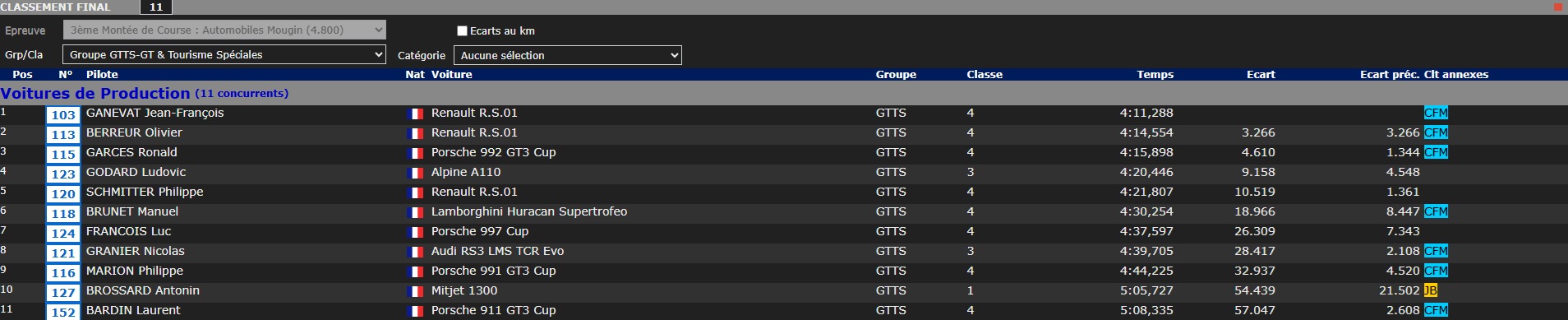Click the Lamborghini Huracan Supertrofeo car name
This screenshot has width=1568, height=320.
pyautogui.click(x=529, y=211)
